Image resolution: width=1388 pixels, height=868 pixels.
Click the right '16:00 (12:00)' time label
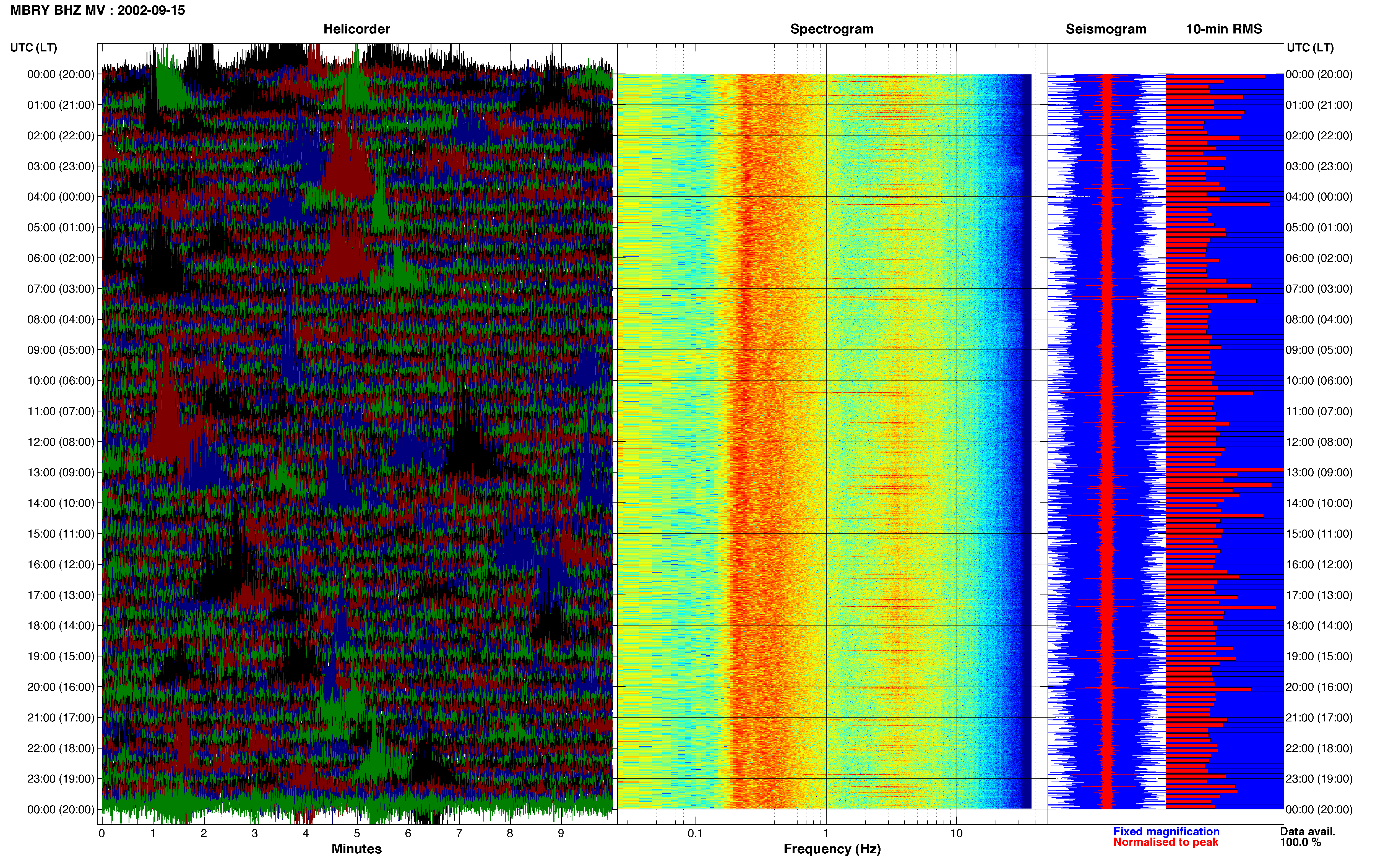coord(1319,564)
